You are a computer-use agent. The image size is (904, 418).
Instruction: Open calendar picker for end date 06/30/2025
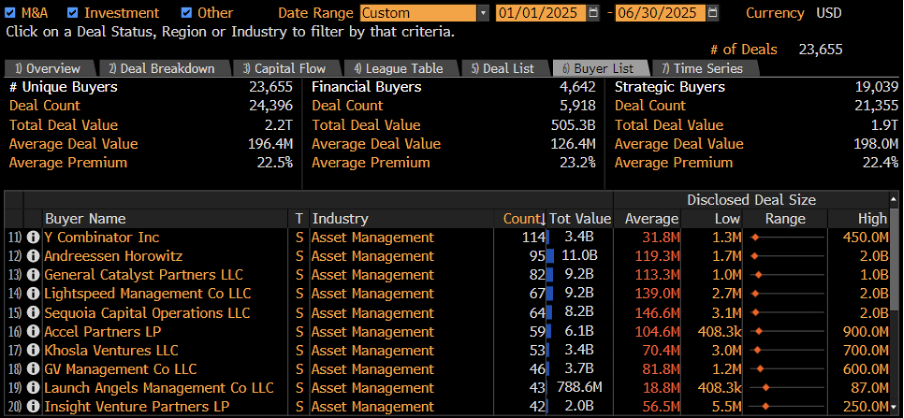712,13
